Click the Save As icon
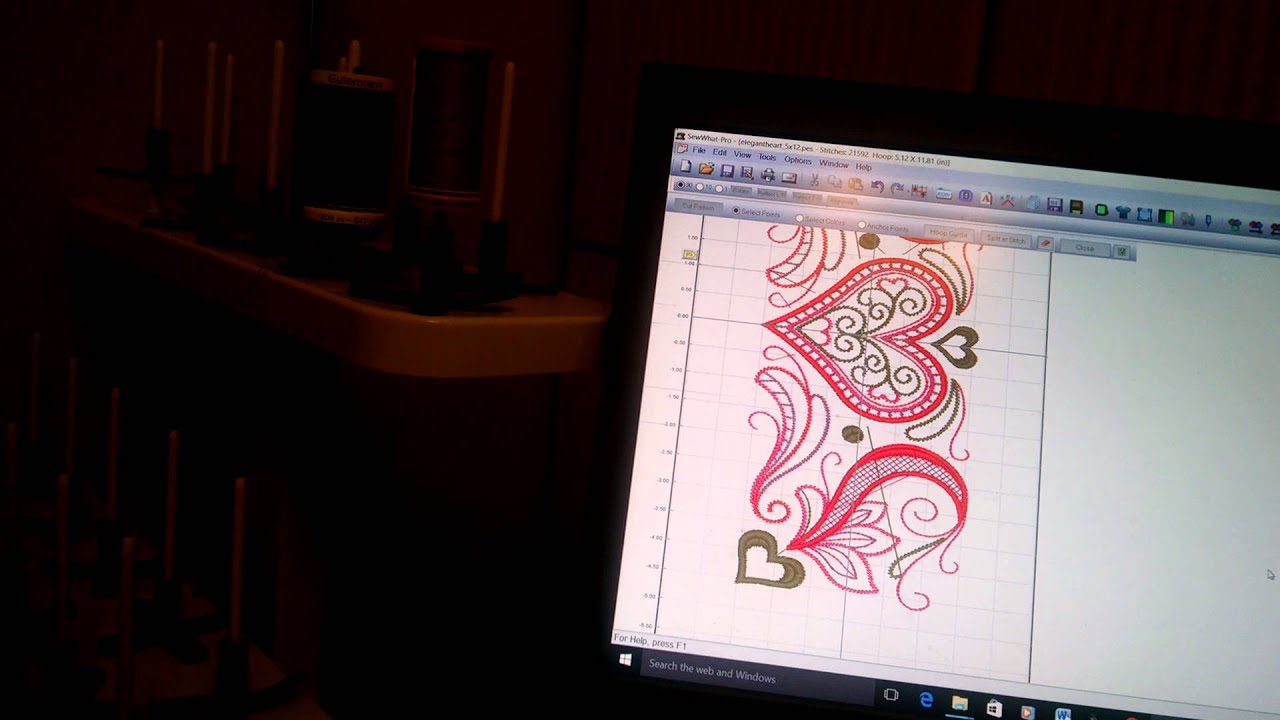The height and width of the screenshot is (720, 1280). click(746, 173)
